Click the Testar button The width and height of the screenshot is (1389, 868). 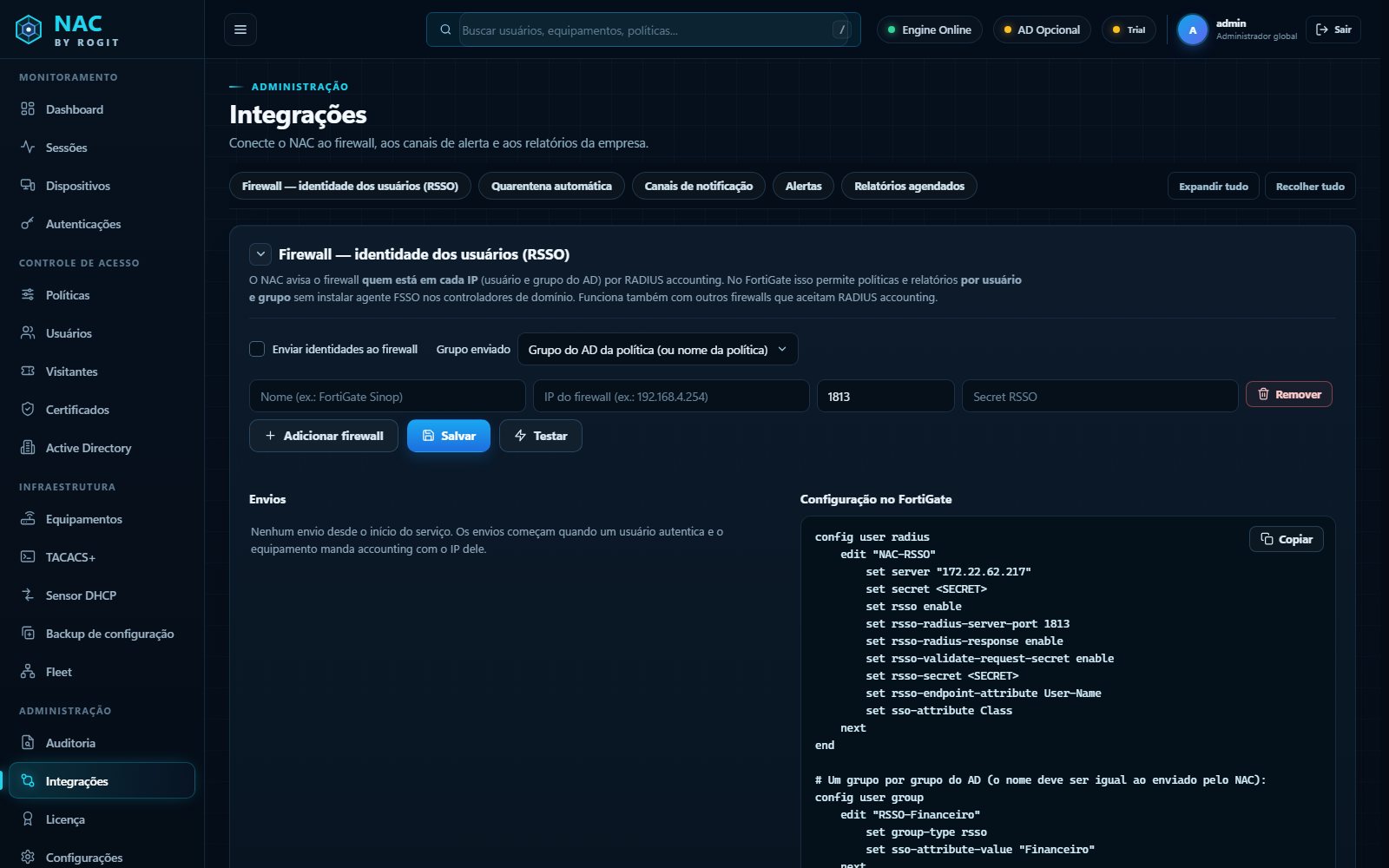[540, 436]
